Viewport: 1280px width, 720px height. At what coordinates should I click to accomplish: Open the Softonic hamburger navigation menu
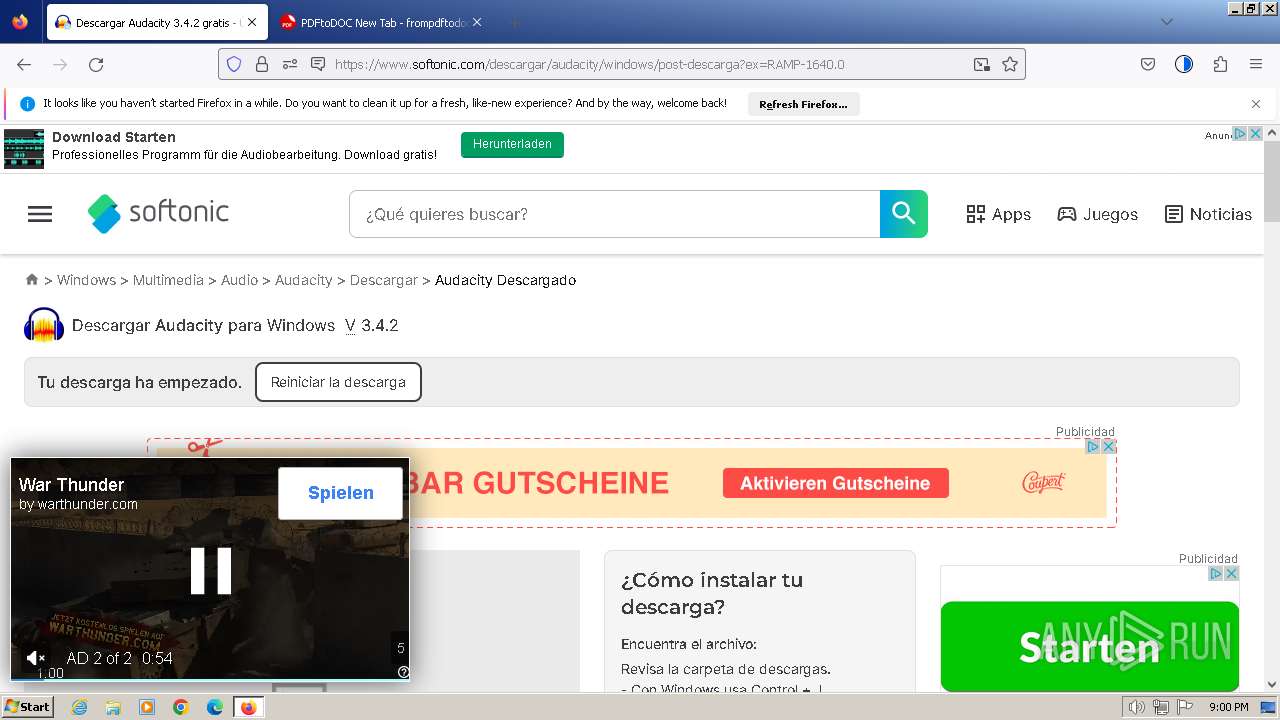pyautogui.click(x=40, y=214)
